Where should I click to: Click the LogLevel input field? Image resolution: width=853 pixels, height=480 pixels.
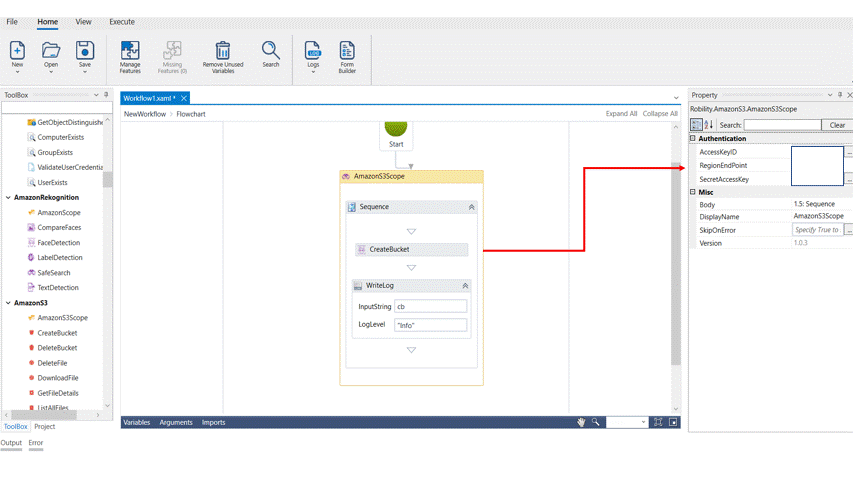(430, 325)
